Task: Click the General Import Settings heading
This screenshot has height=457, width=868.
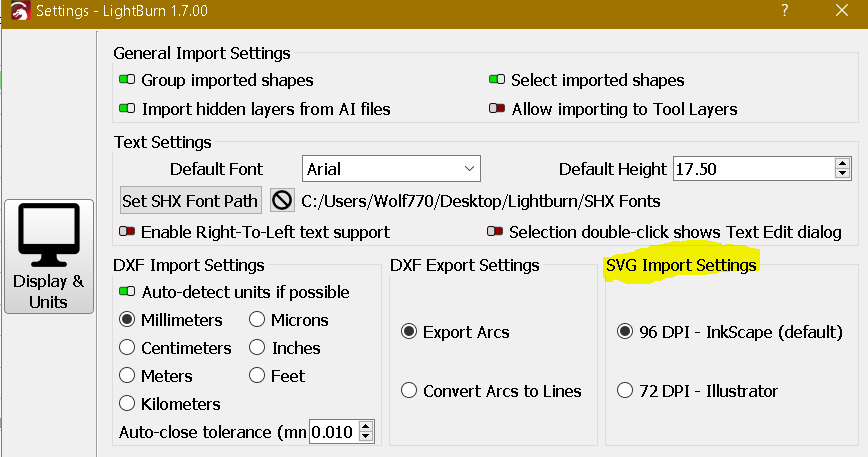Action: (x=202, y=53)
